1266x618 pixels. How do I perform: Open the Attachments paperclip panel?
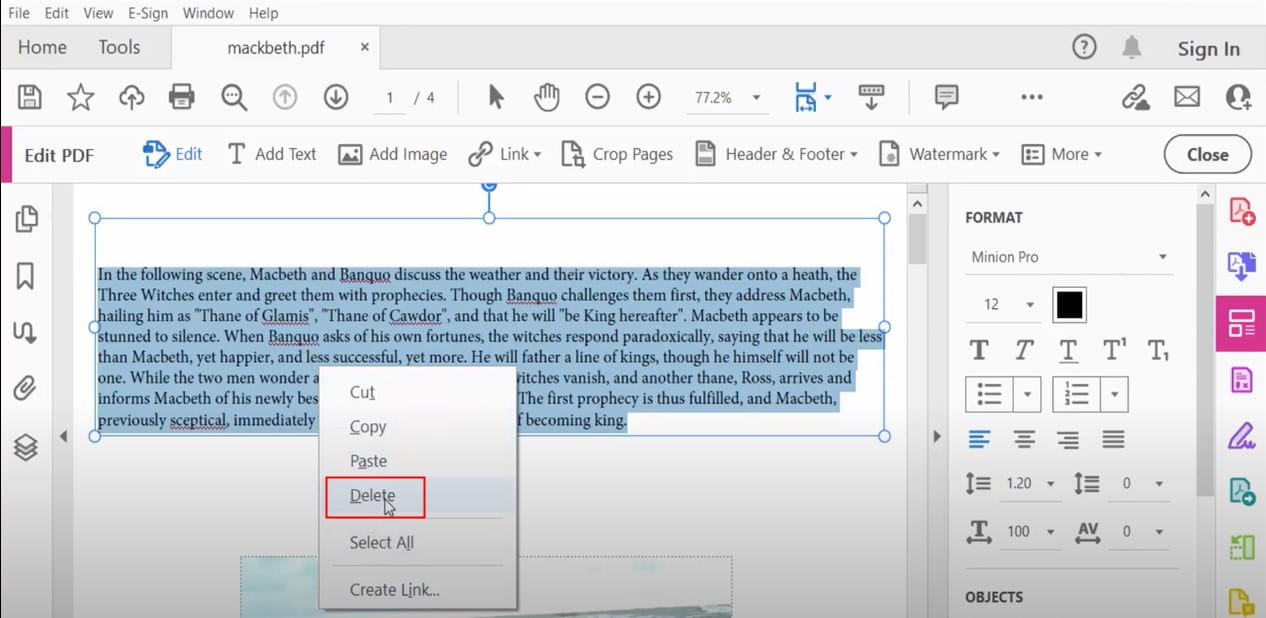pos(26,387)
